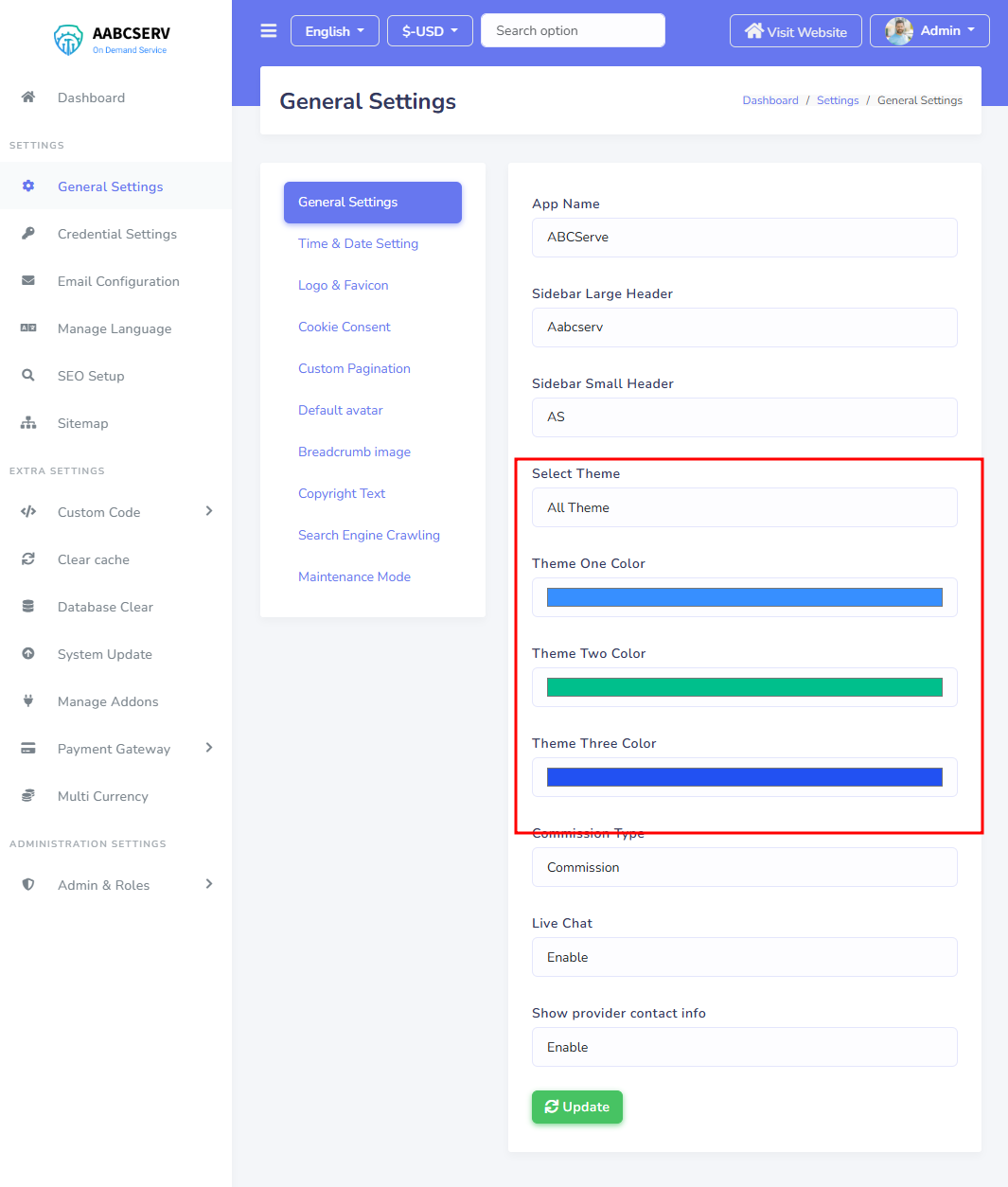Image resolution: width=1008 pixels, height=1187 pixels.
Task: Click the hamburger menu icon
Action: tap(269, 31)
